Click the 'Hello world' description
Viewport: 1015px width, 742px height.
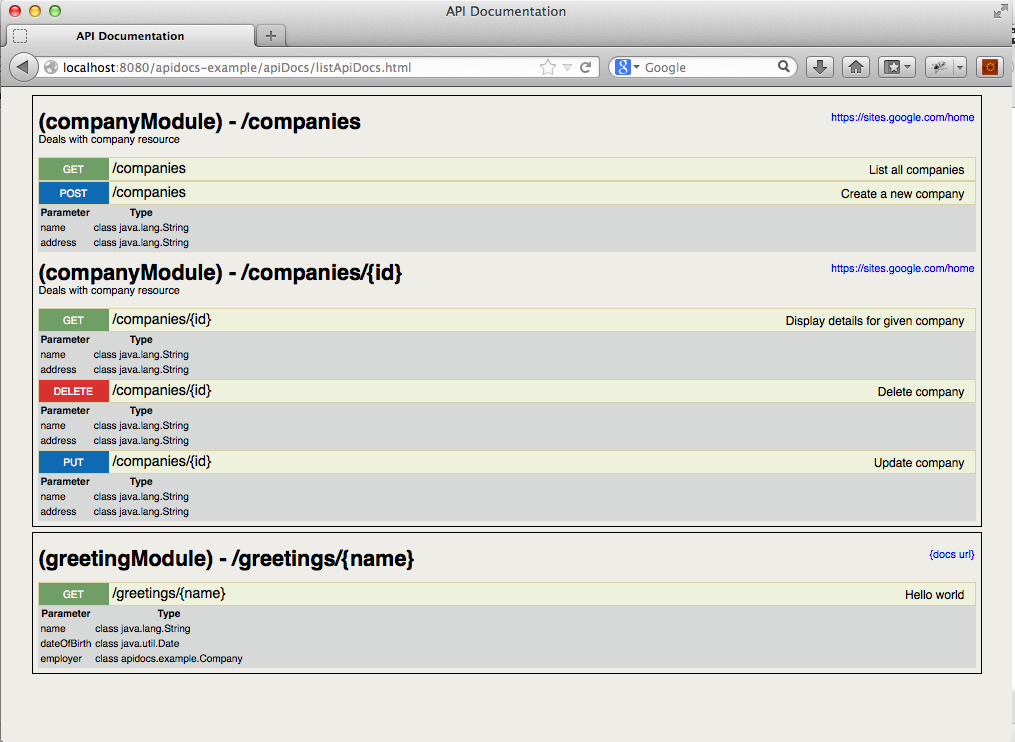pyautogui.click(x=934, y=594)
